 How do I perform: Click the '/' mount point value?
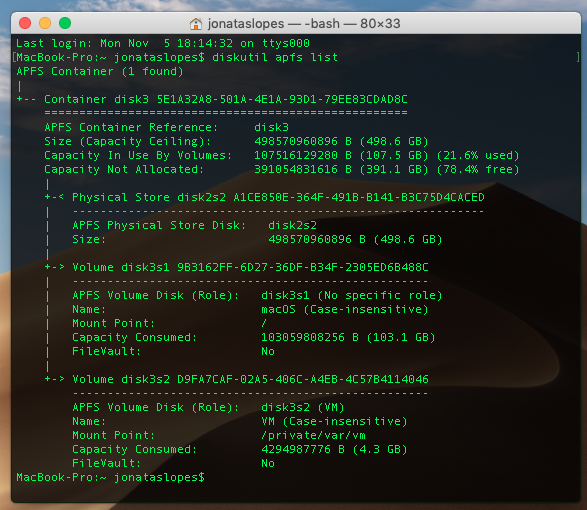[x=264, y=323]
